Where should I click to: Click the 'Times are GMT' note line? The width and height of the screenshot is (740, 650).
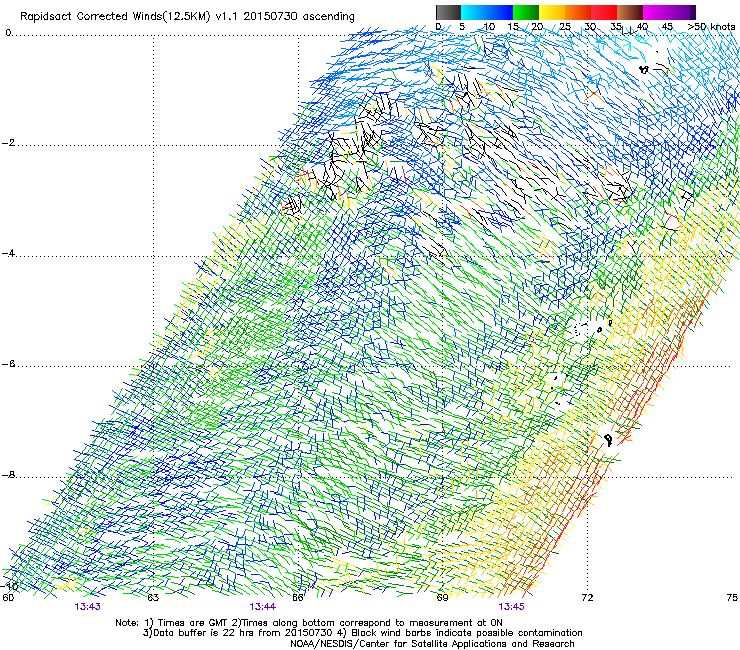pyautogui.click(x=309, y=623)
